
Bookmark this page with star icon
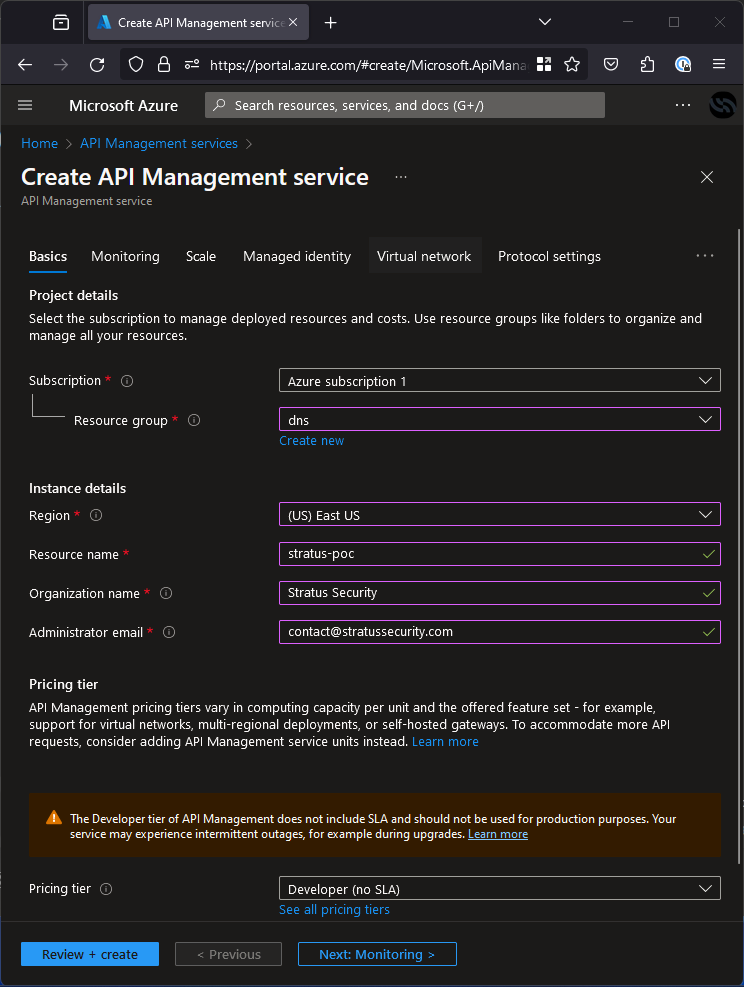[x=572, y=64]
